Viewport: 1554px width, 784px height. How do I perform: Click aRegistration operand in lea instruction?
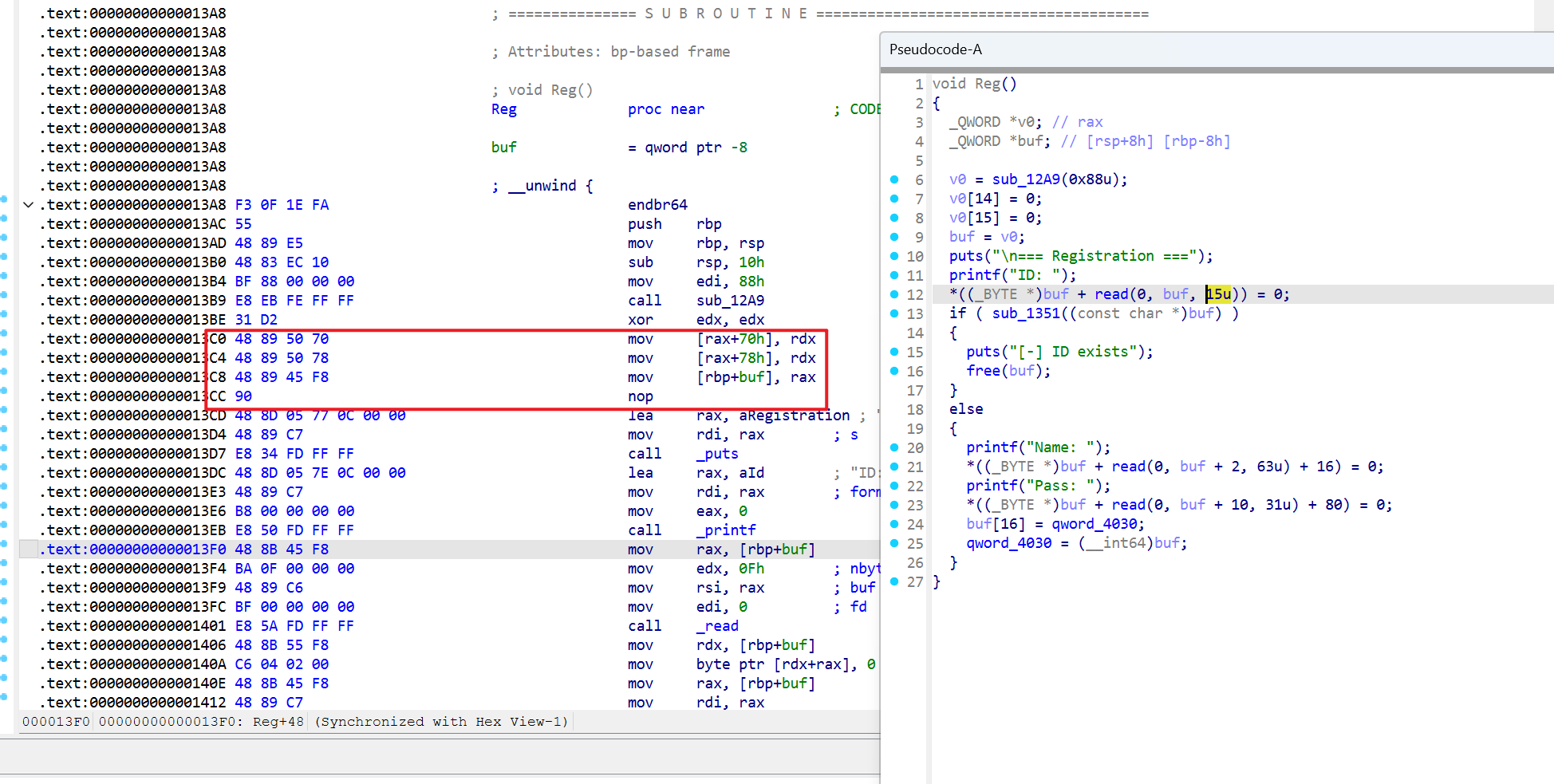click(x=794, y=416)
